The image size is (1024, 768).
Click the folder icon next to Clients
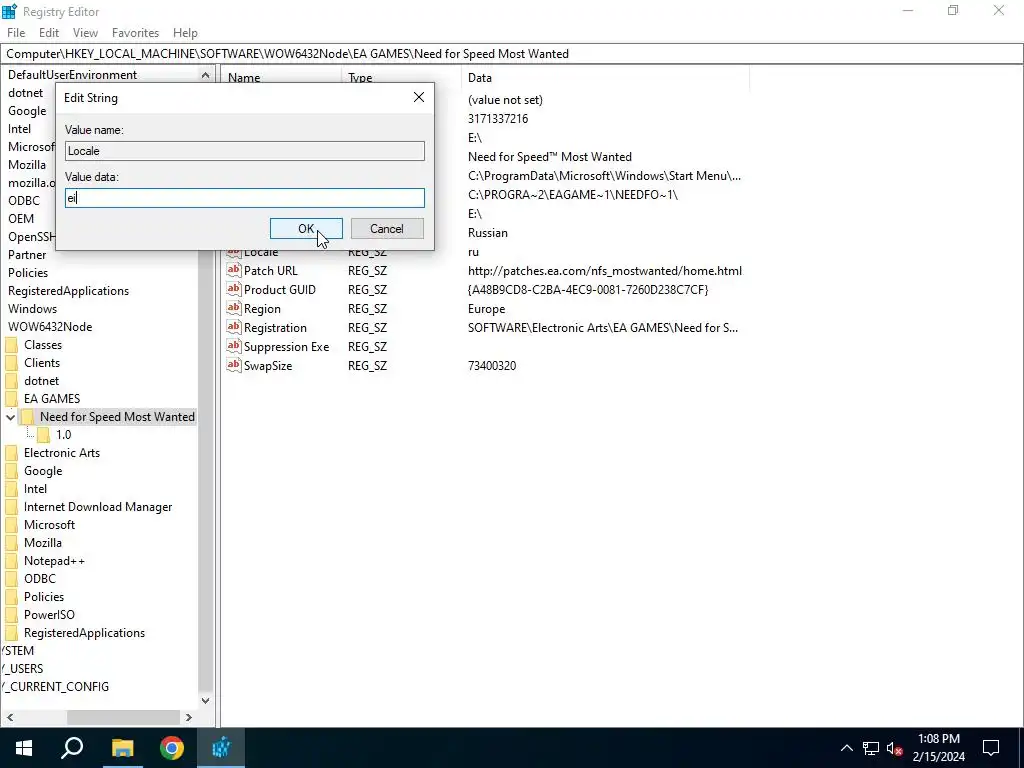[11, 363]
